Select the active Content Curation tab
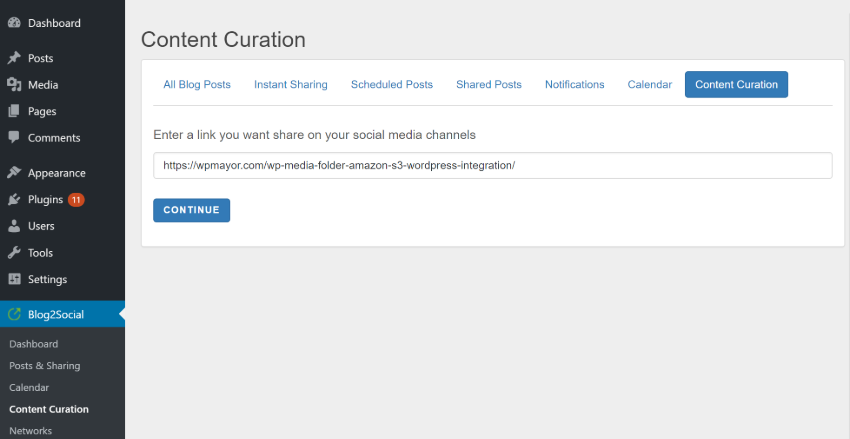The height and width of the screenshot is (439, 850). coord(736,85)
